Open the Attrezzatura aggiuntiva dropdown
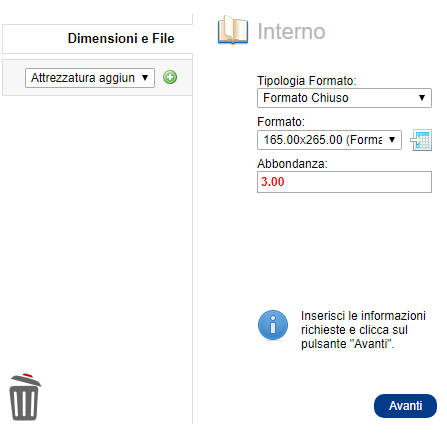The image size is (447, 434). pyautogui.click(x=90, y=78)
